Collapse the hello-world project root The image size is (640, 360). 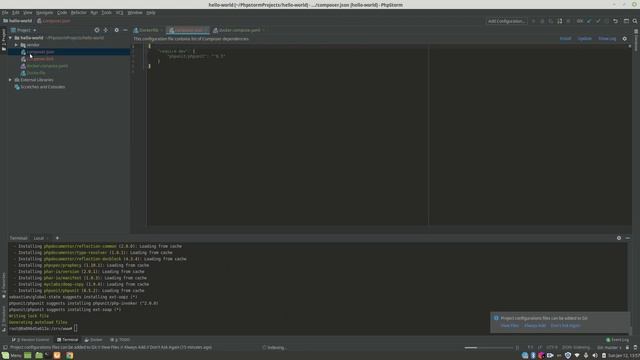pyautogui.click(x=11, y=38)
